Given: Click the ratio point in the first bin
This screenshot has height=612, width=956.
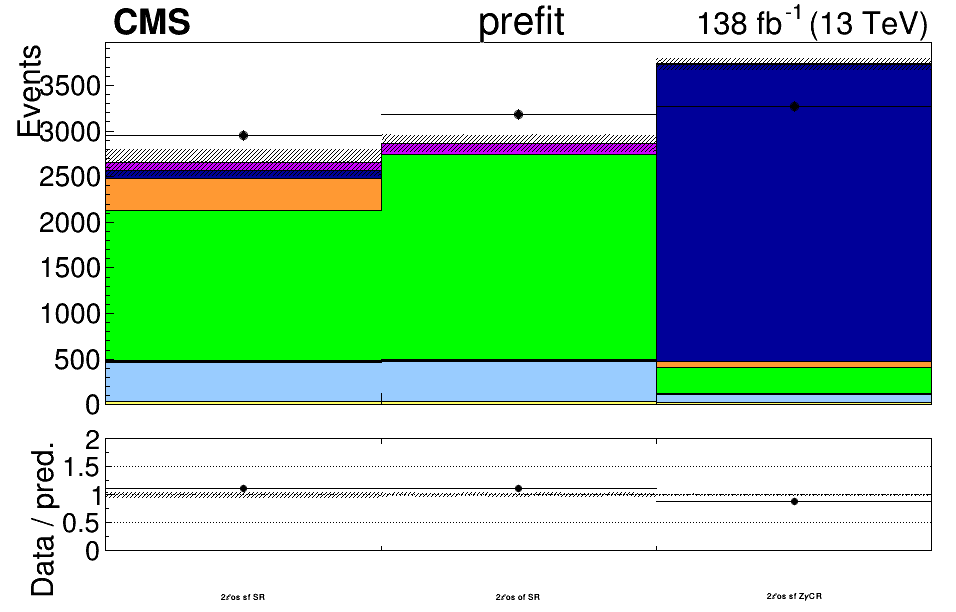Looking at the screenshot, I should pos(243,489).
